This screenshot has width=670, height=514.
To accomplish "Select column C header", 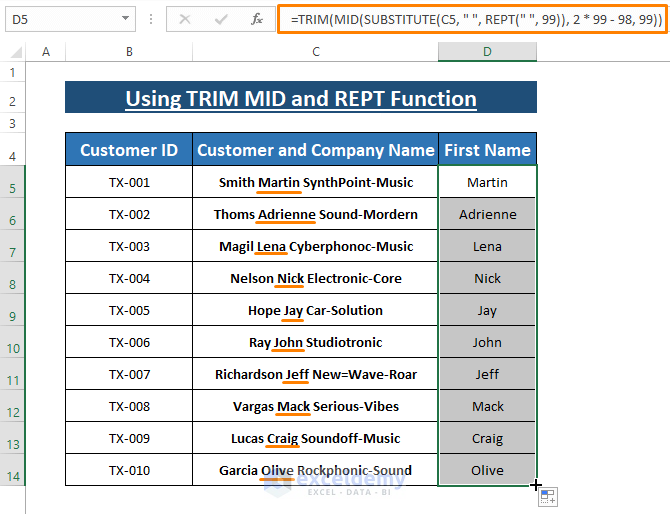I will click(316, 52).
